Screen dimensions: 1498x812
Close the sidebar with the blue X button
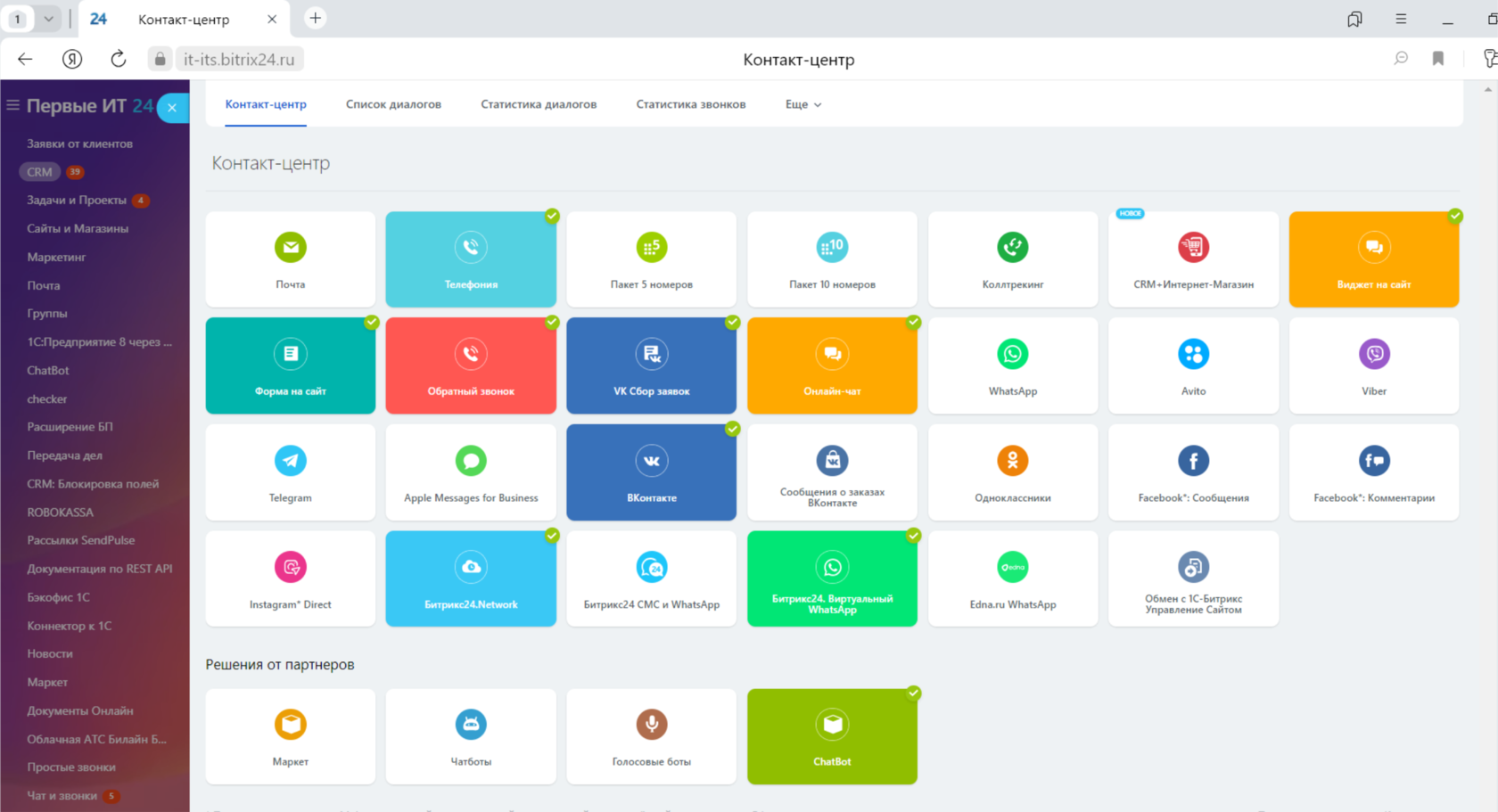172,108
